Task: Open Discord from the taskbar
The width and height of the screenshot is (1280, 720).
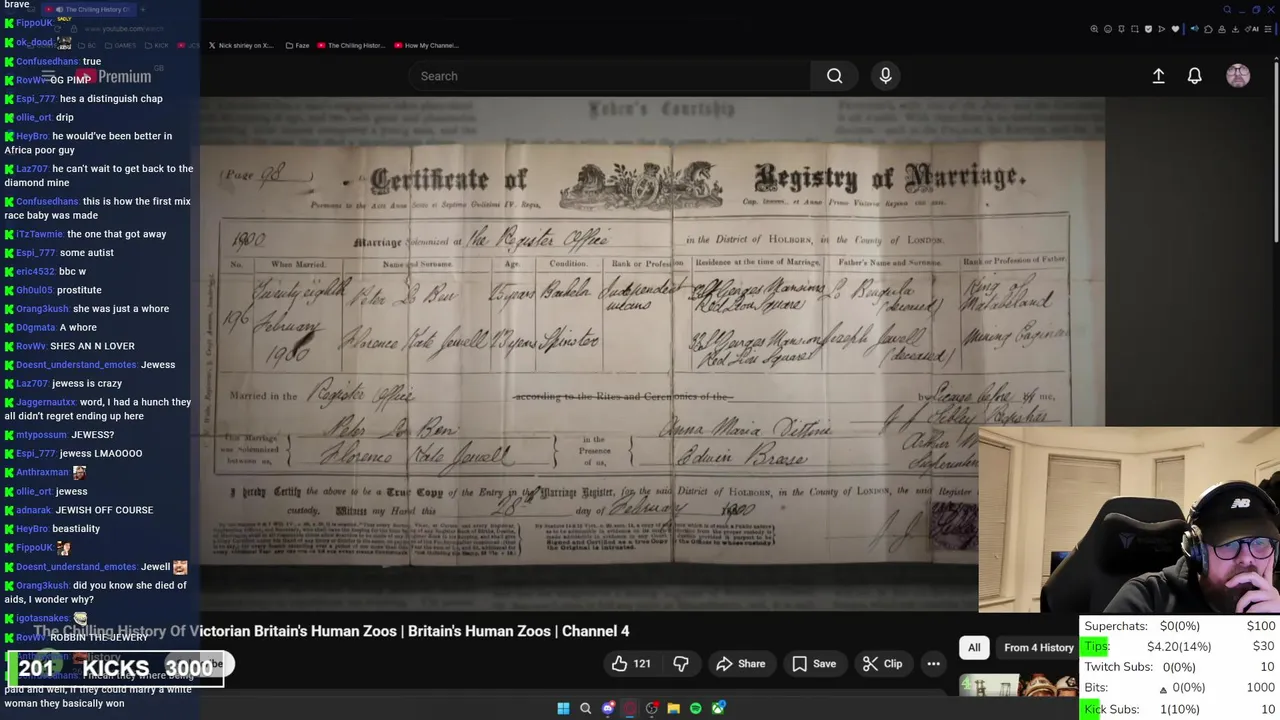Action: (608, 708)
